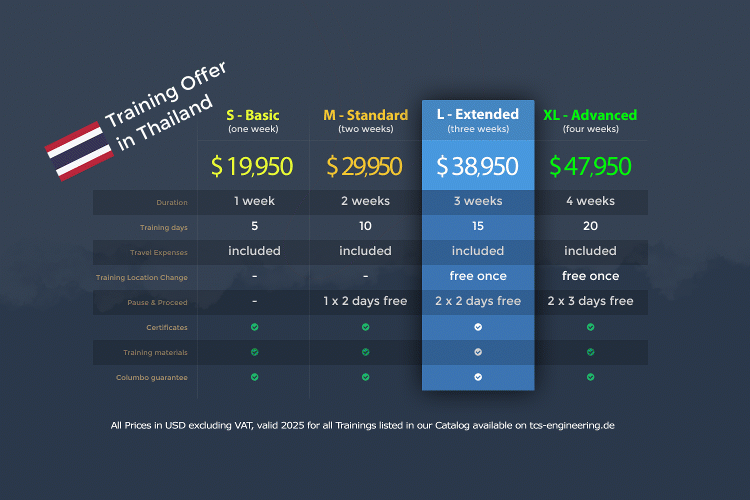This screenshot has height=500, width=750.
Task: Click the L - Extended Columbo guarantee checkmark
Action: [x=478, y=377]
